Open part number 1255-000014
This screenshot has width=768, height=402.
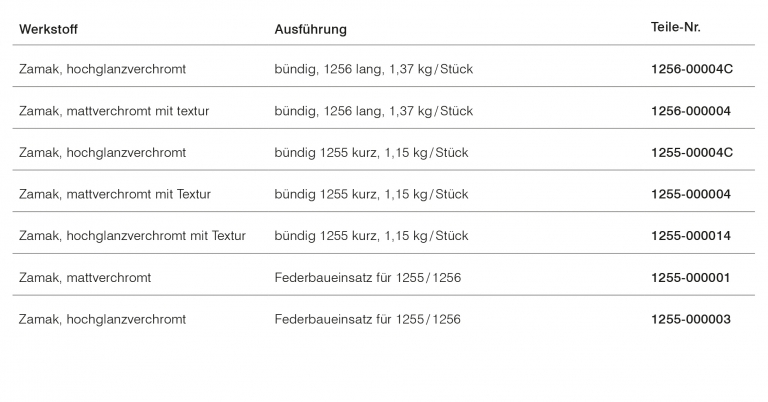point(690,236)
